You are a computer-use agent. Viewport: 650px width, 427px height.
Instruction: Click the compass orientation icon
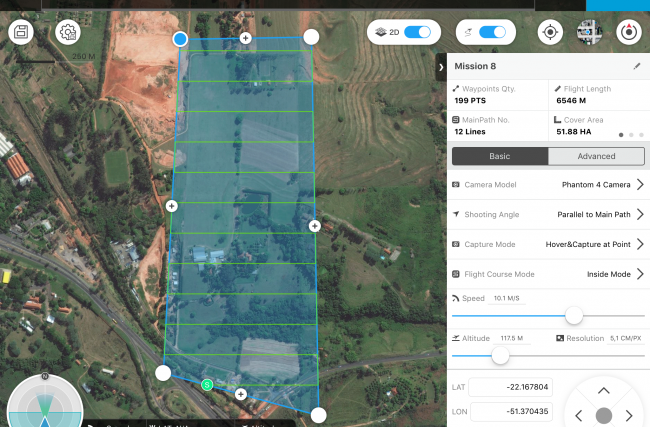point(629,32)
